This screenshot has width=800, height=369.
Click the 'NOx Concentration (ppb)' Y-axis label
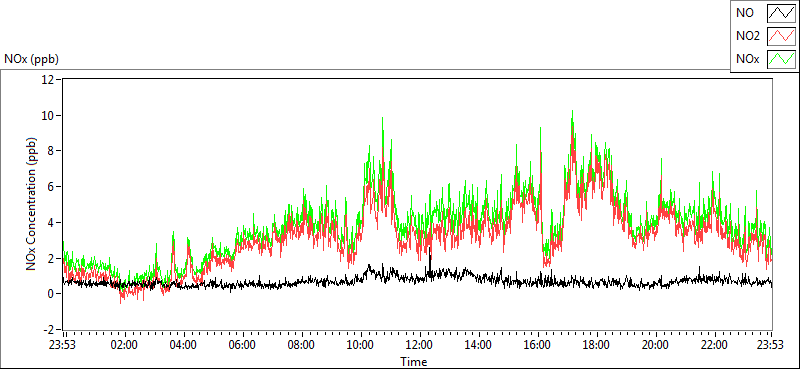click(x=32, y=204)
